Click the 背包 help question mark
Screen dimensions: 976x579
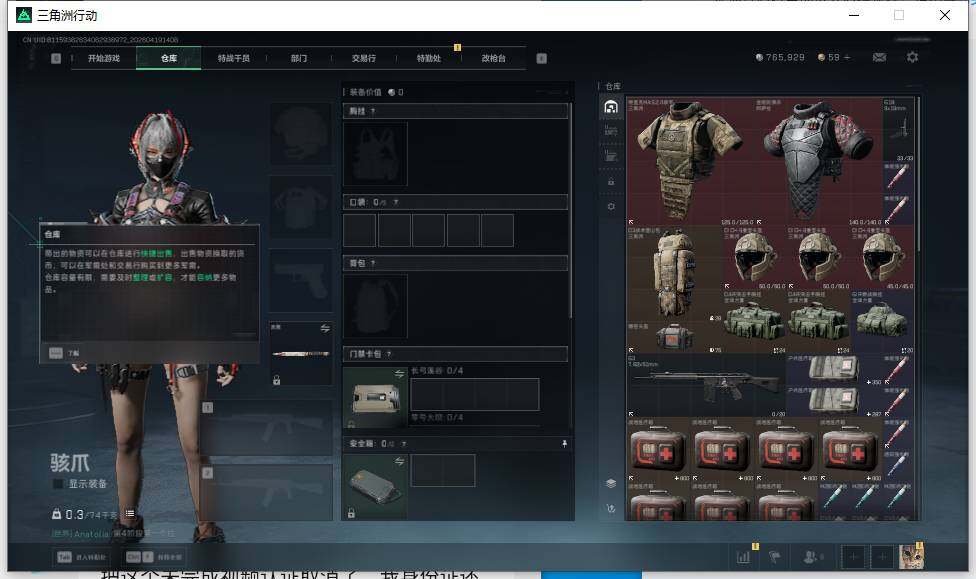click(x=373, y=263)
